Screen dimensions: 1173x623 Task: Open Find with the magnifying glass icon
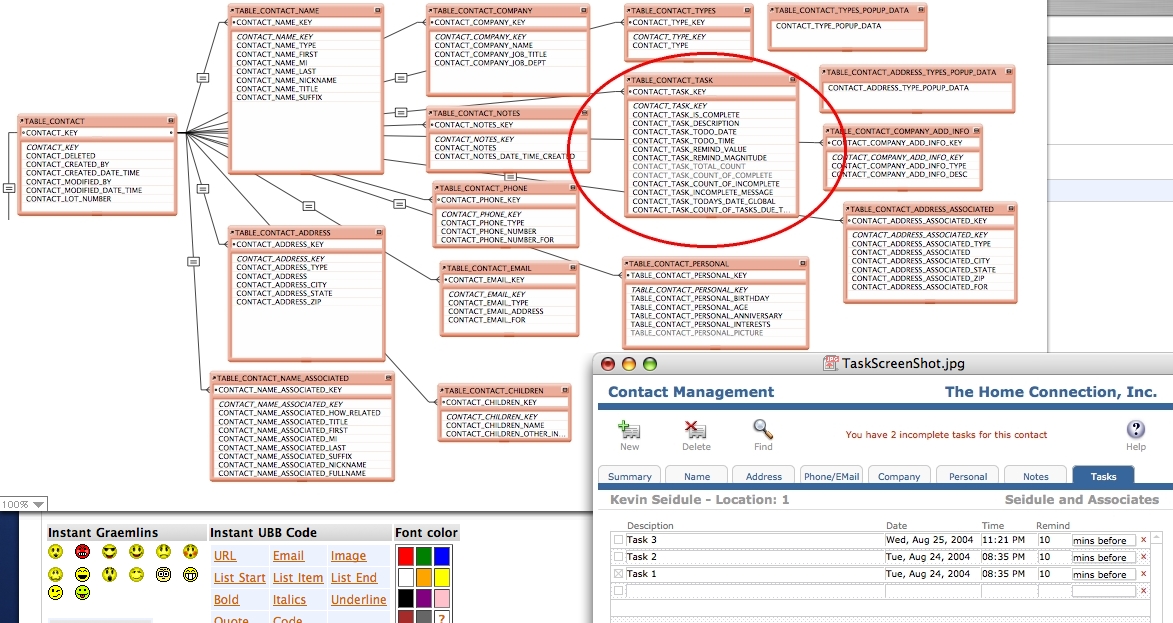pos(762,429)
